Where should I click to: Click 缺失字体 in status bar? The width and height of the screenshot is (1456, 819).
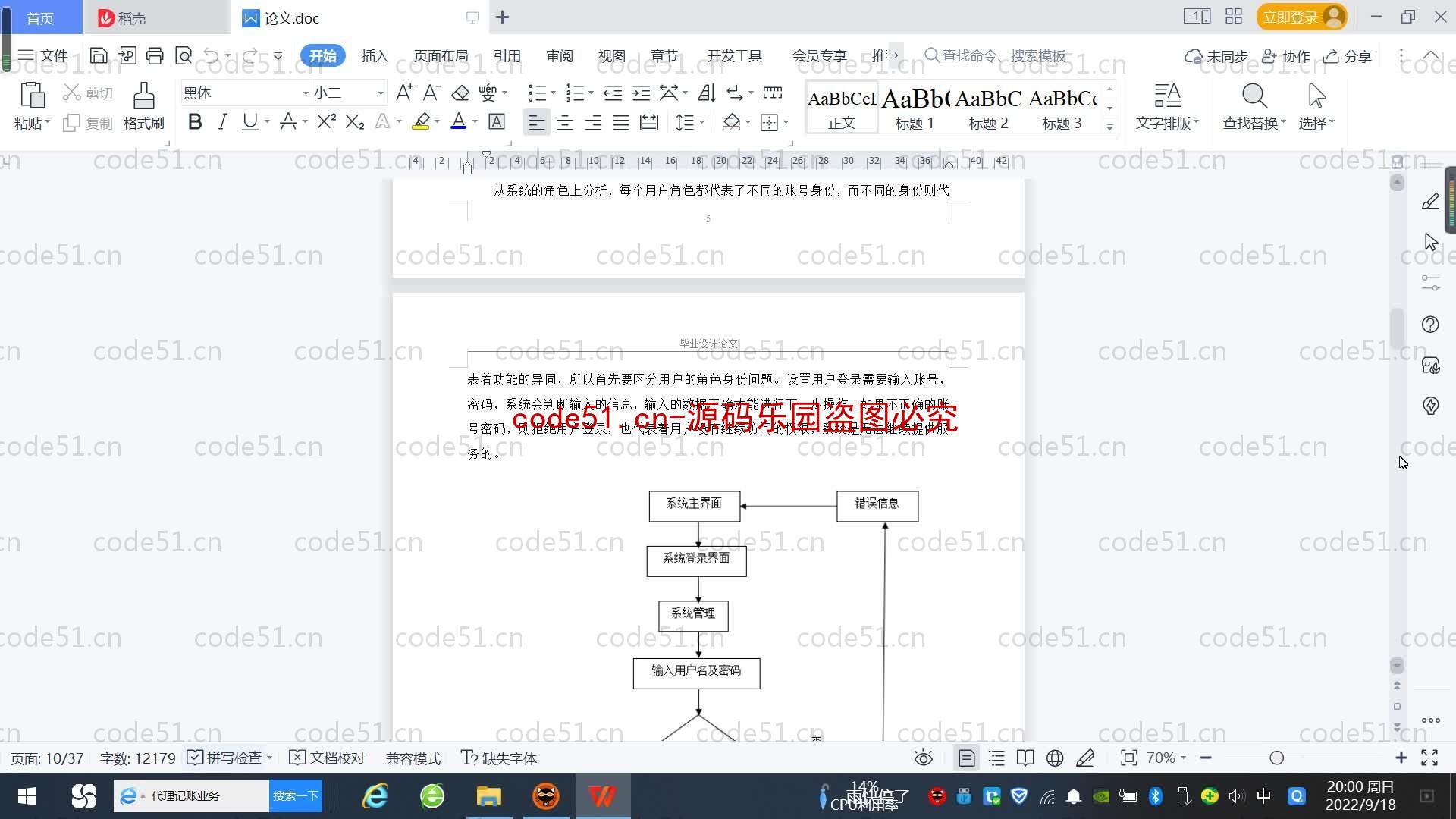tap(499, 758)
